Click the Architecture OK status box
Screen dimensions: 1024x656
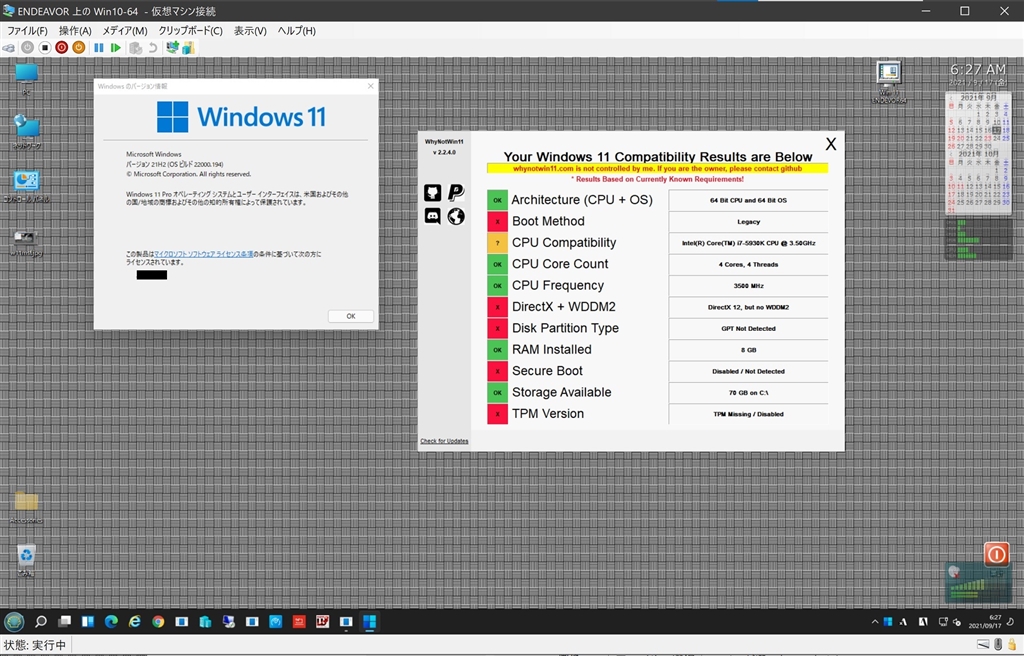(x=498, y=200)
